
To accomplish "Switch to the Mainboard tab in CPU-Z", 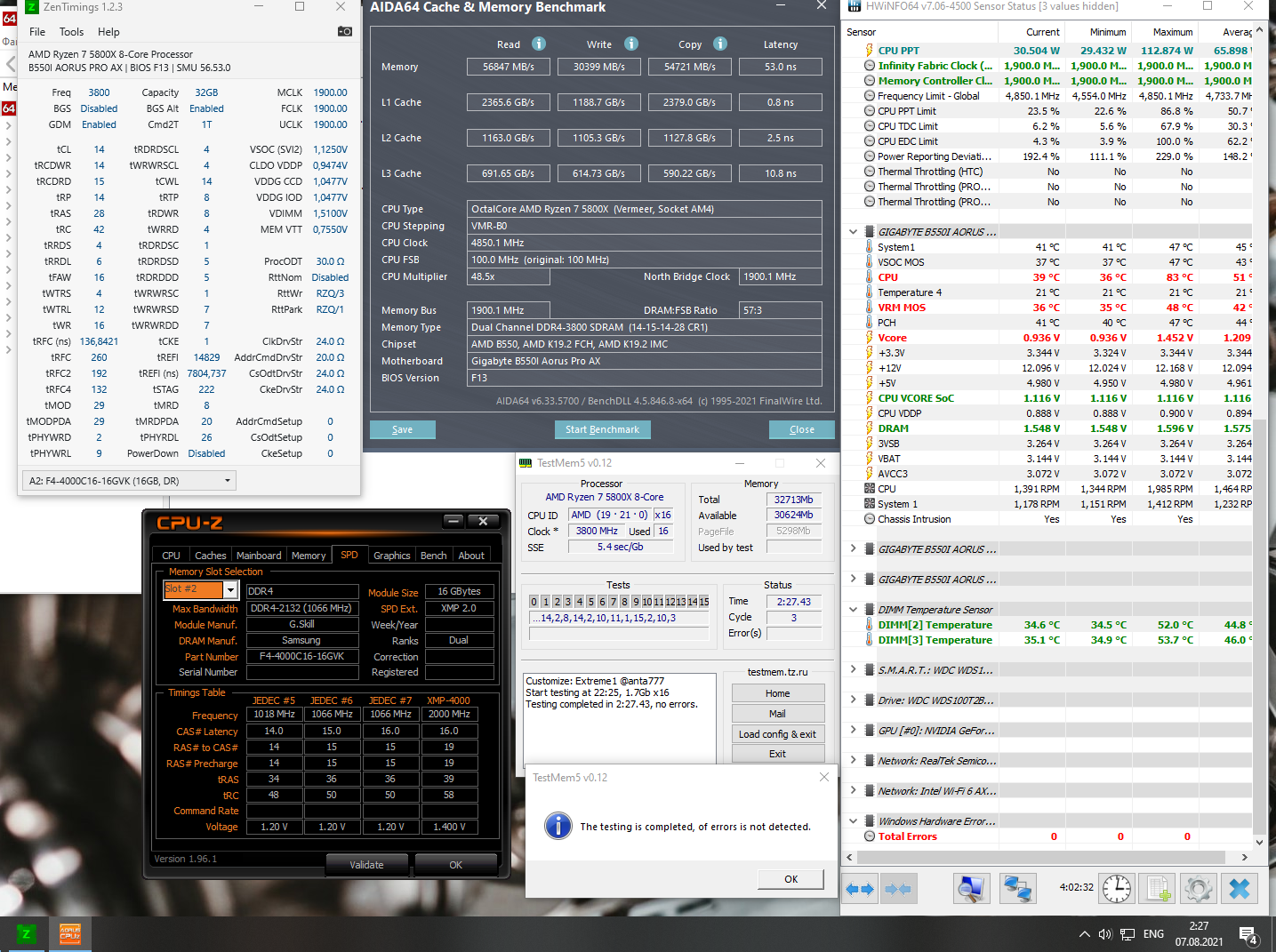I will [x=259, y=556].
